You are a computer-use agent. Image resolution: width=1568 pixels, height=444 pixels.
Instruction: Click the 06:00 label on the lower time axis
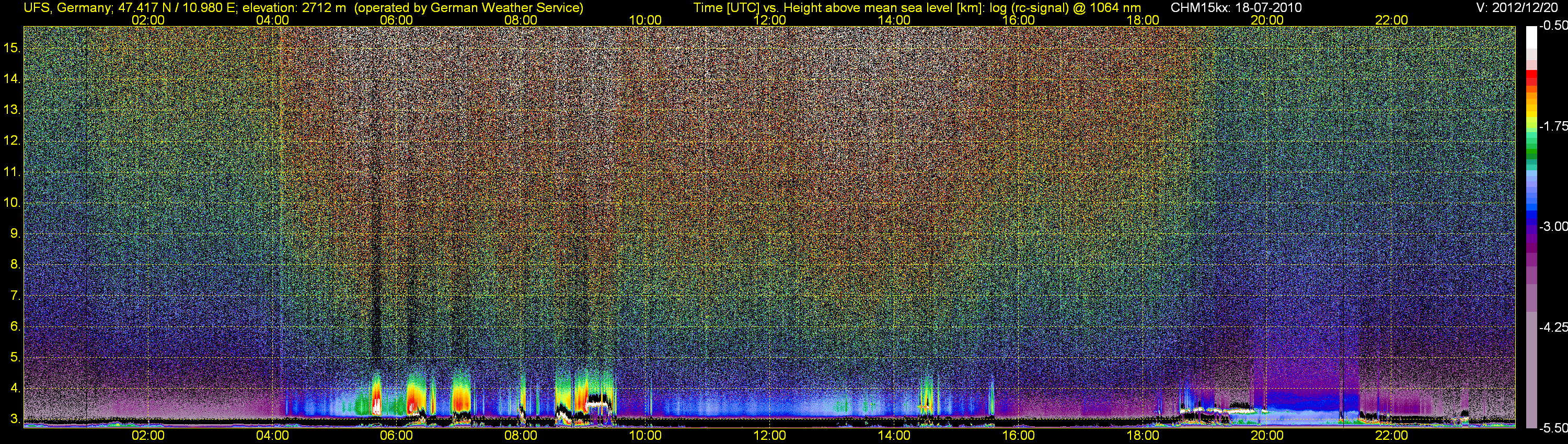(396, 436)
